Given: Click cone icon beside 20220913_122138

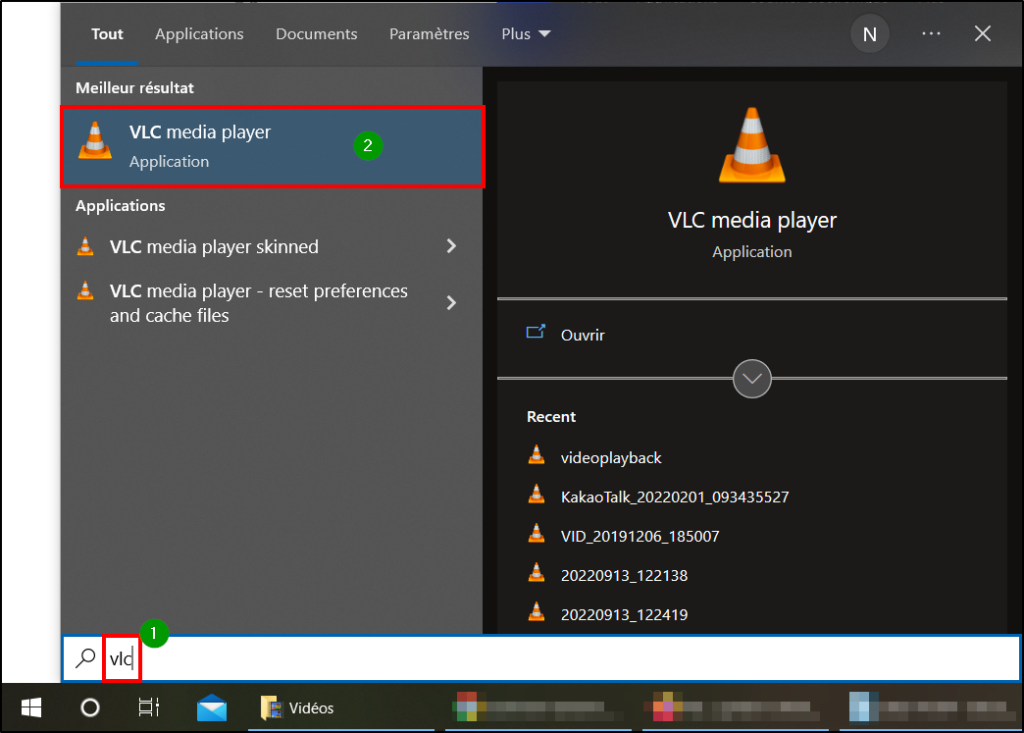Looking at the screenshot, I should [x=536, y=573].
